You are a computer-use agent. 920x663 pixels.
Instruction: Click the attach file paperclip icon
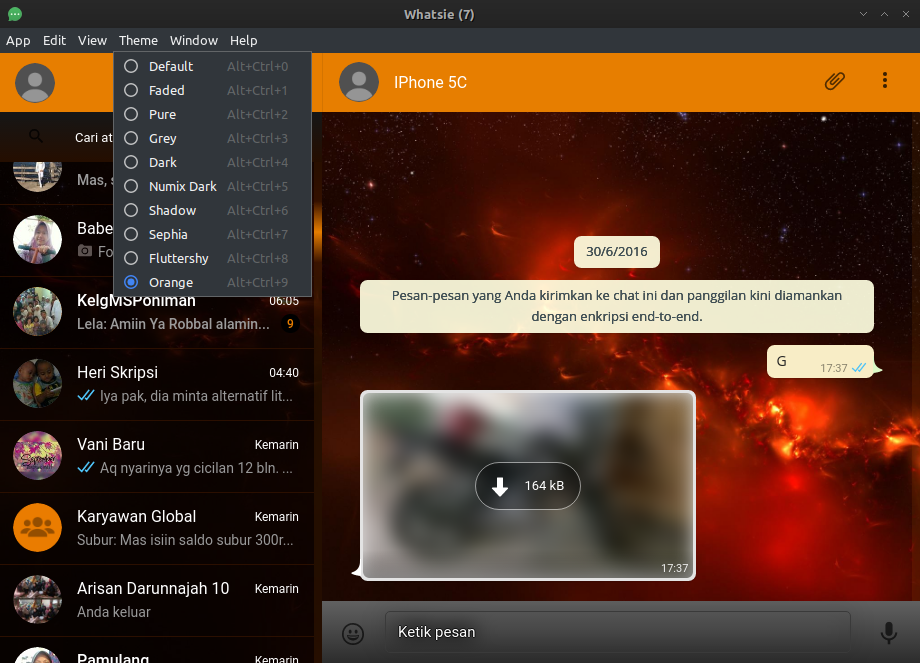834,81
